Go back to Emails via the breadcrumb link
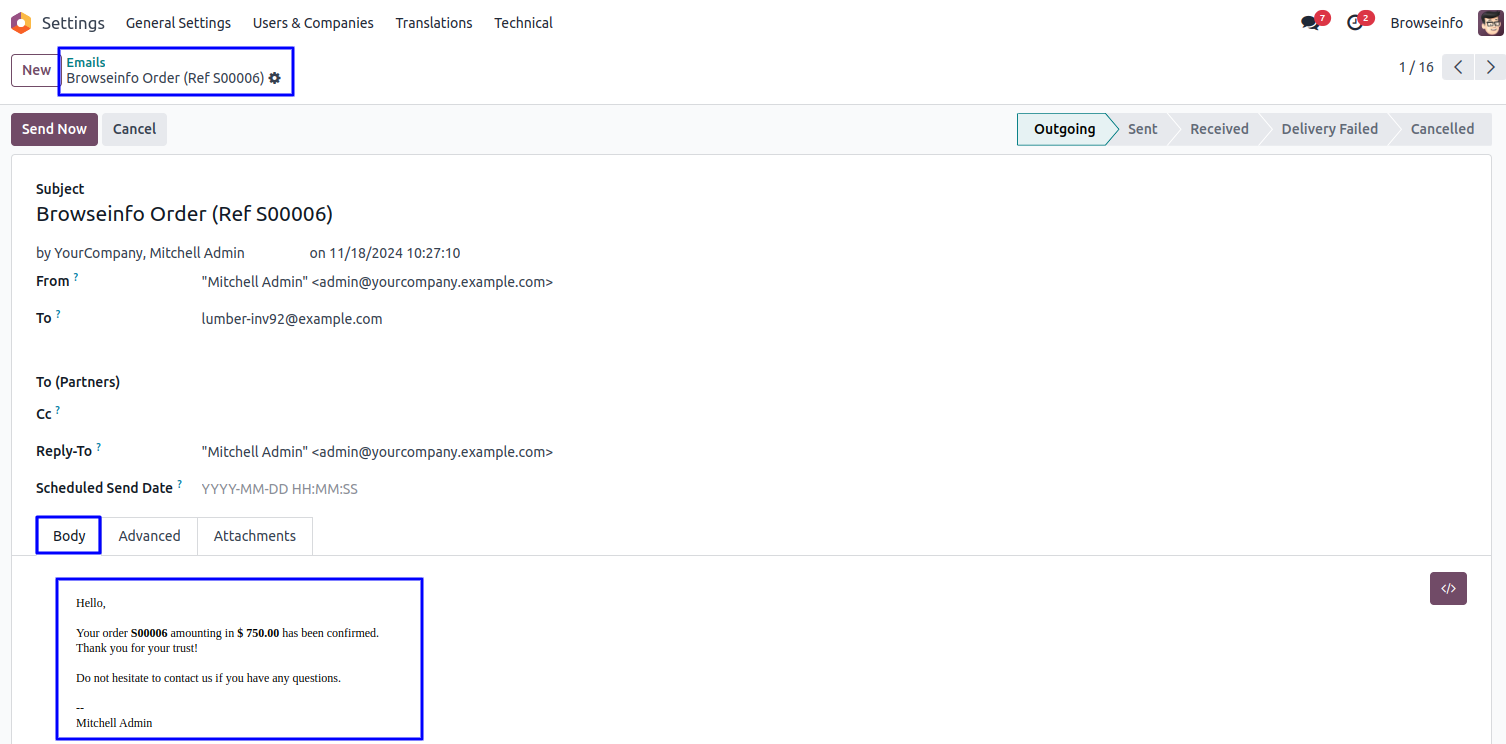Image resolution: width=1506 pixels, height=744 pixels. [x=86, y=62]
